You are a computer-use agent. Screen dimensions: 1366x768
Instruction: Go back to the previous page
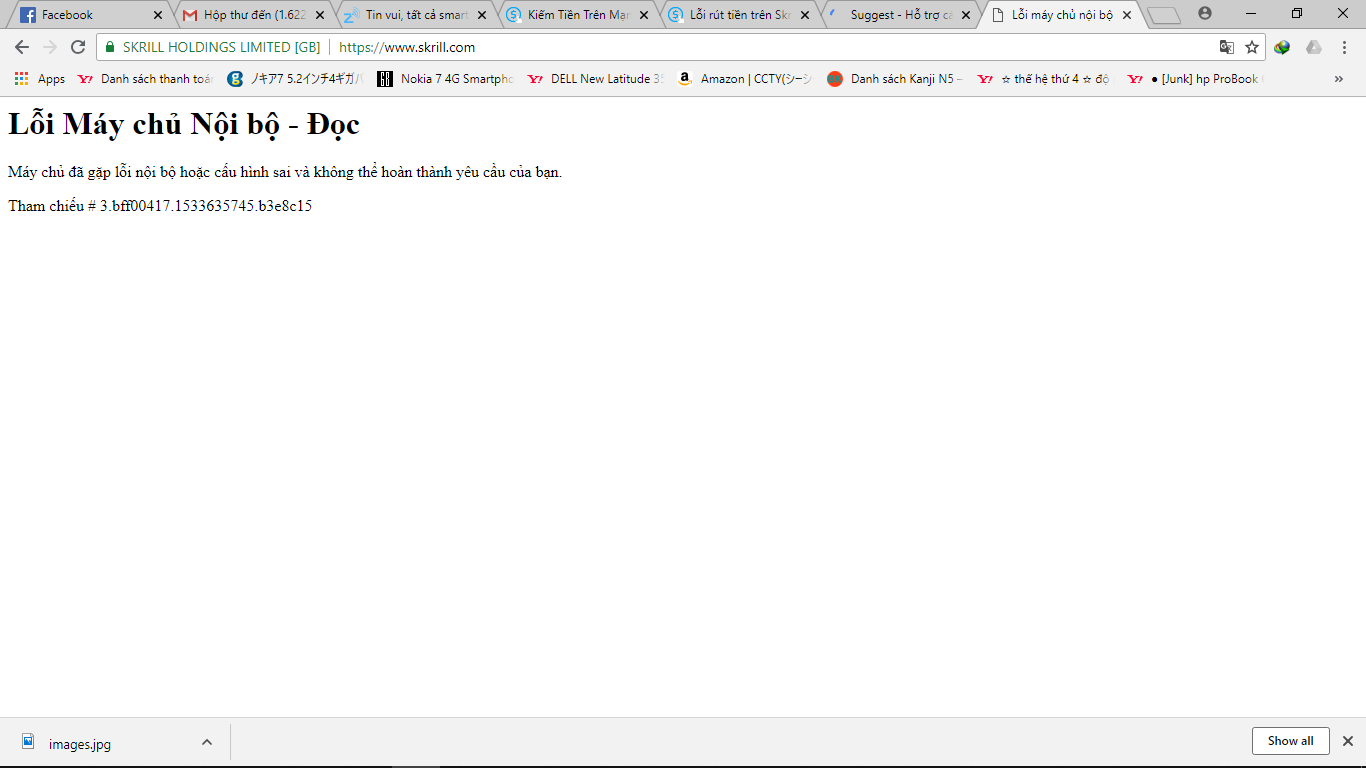click(22, 47)
